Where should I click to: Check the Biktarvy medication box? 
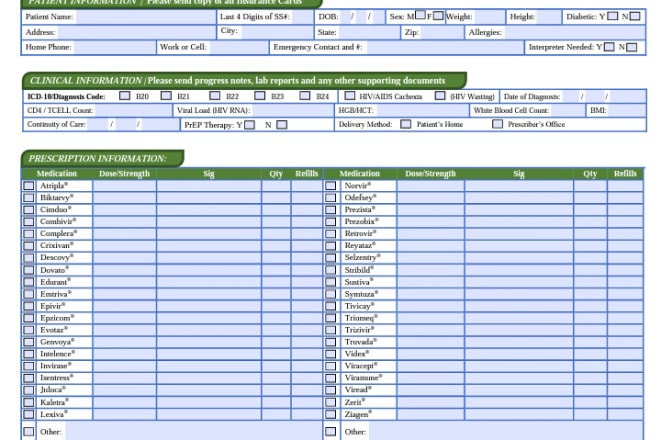[29, 197]
